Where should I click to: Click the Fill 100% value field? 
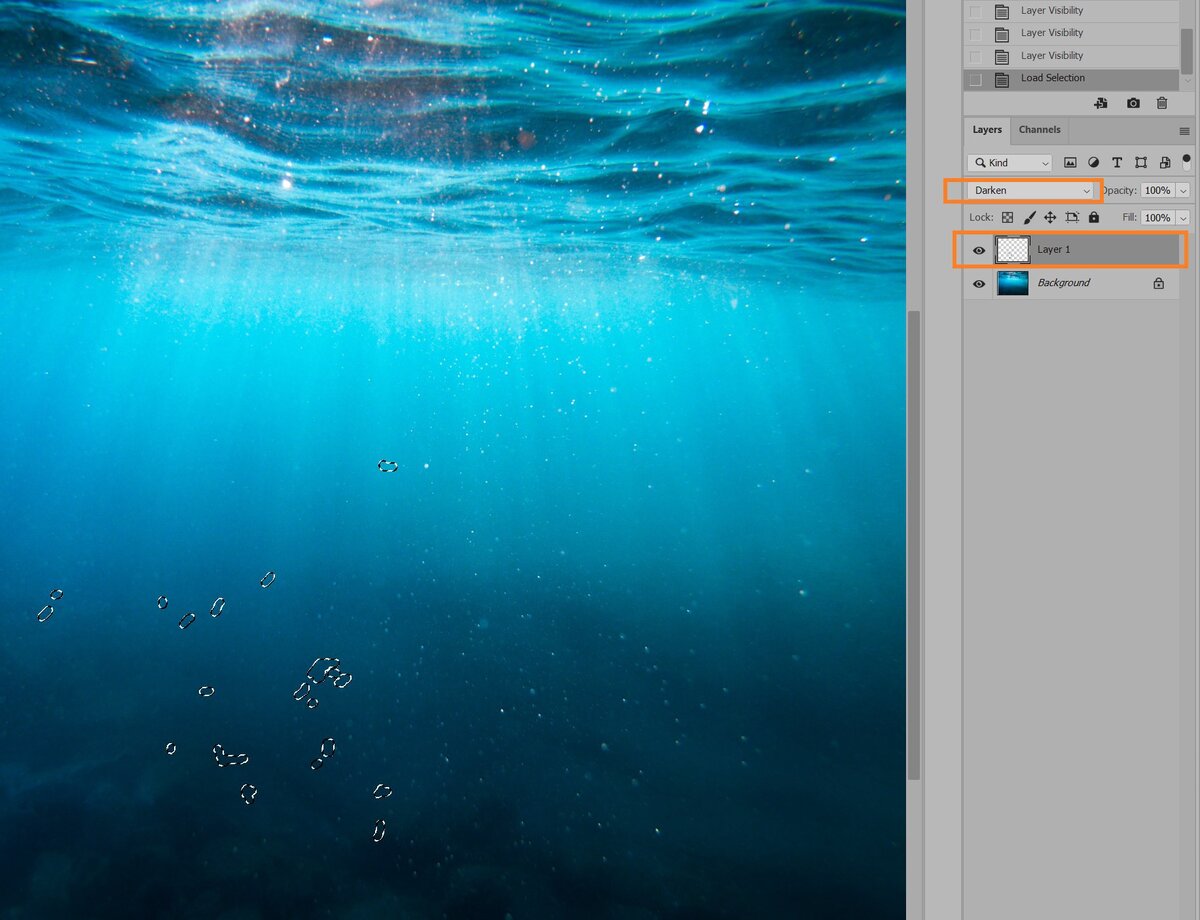pyautogui.click(x=1158, y=217)
